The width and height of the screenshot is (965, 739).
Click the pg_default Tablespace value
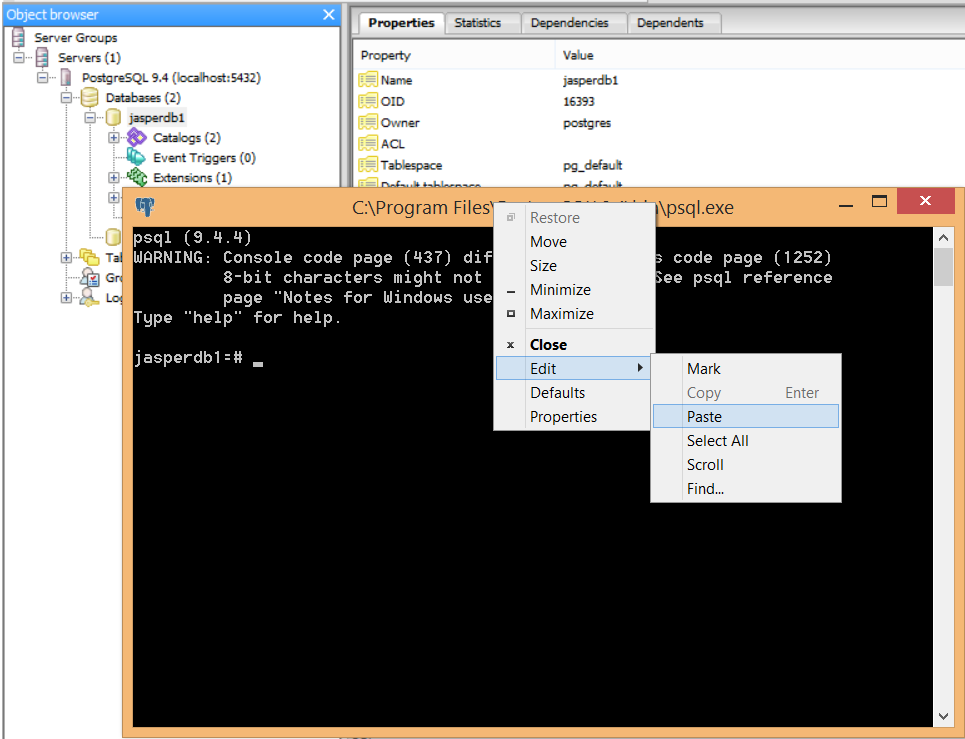pos(593,166)
